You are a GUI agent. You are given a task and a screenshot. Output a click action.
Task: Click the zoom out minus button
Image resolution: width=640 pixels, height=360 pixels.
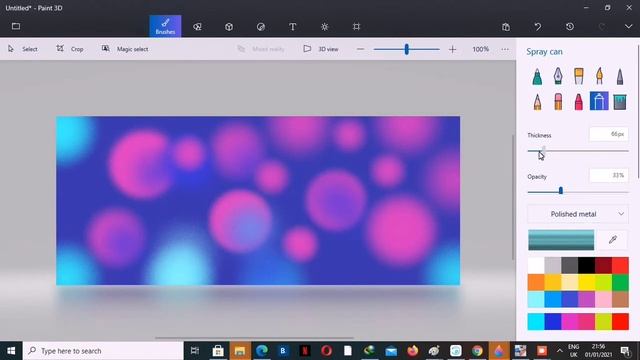tap(360, 49)
